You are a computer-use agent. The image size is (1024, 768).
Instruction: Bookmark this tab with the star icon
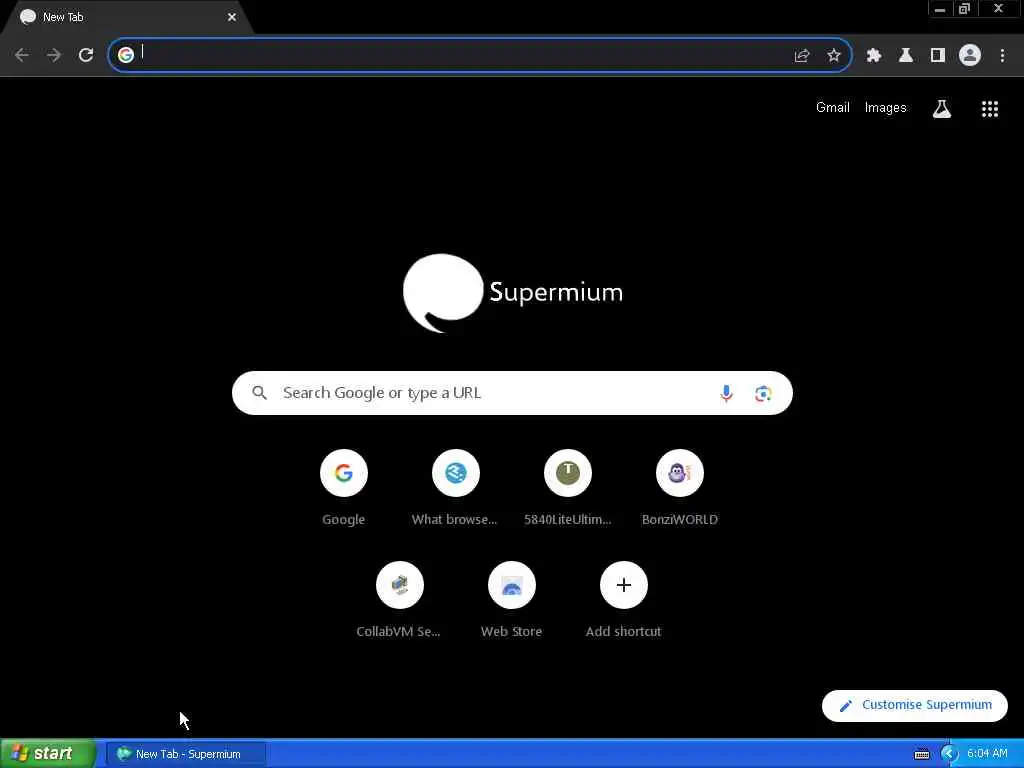834,56
